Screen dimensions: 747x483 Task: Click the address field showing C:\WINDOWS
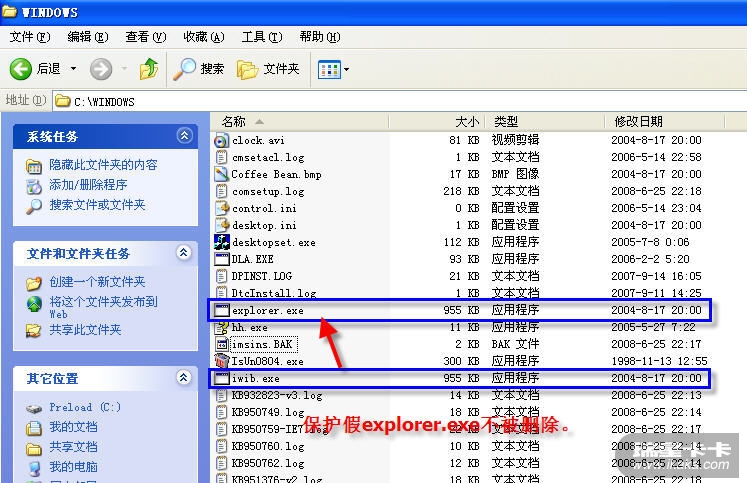click(x=400, y=101)
